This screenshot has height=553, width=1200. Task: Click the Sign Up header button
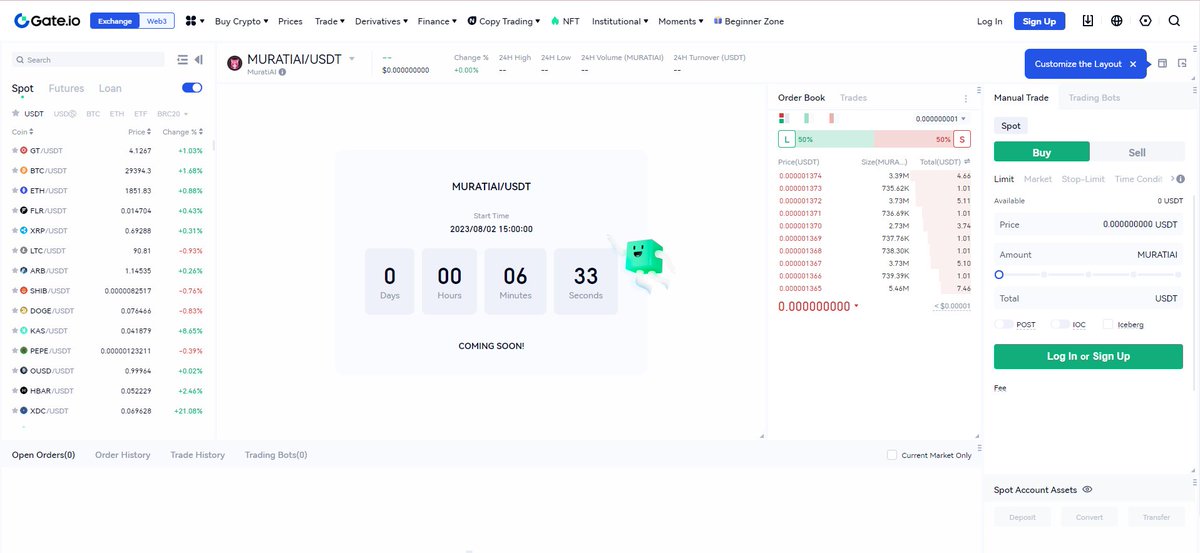(x=1039, y=21)
